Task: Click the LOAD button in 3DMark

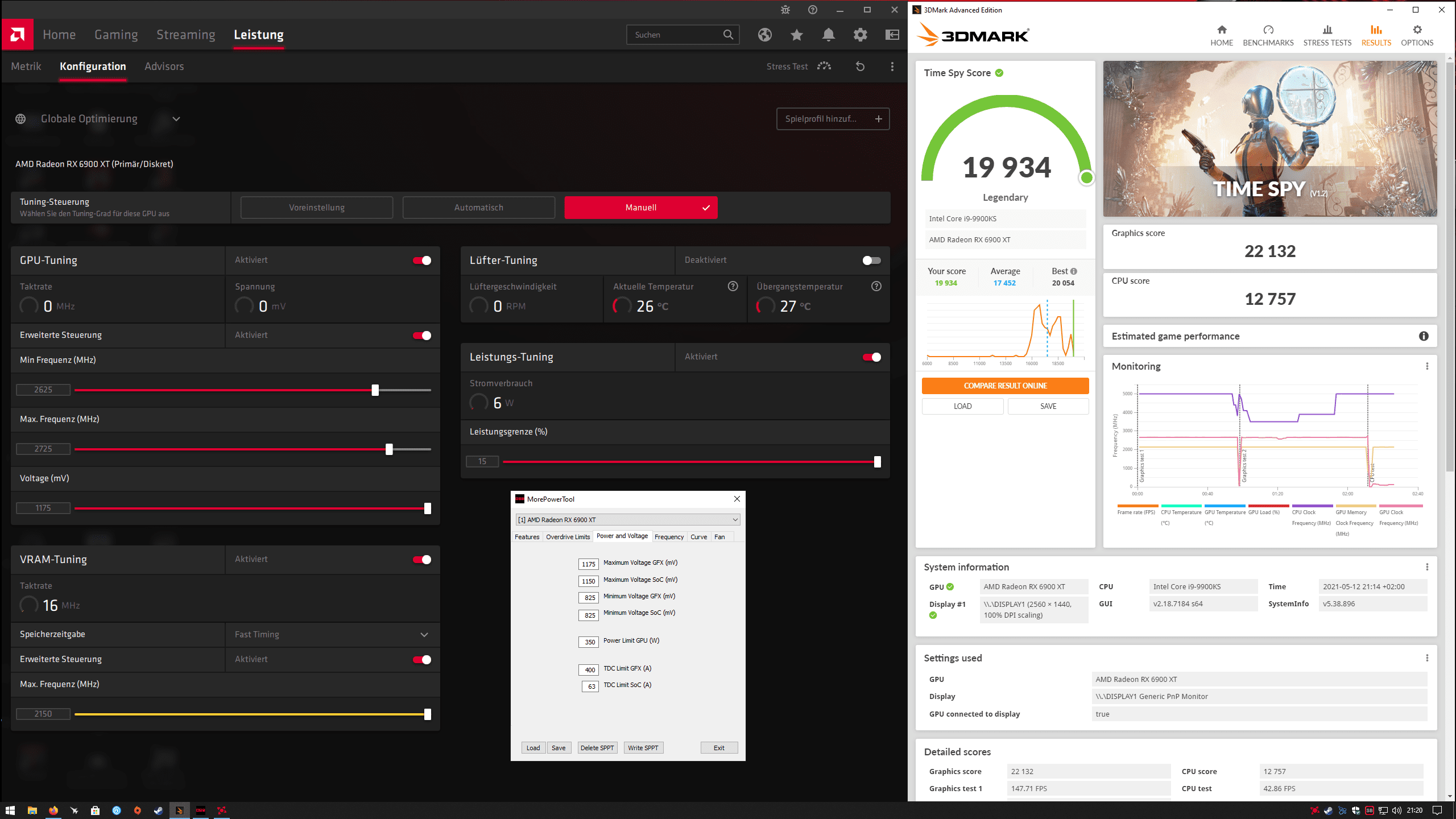Action: pyautogui.click(x=963, y=406)
